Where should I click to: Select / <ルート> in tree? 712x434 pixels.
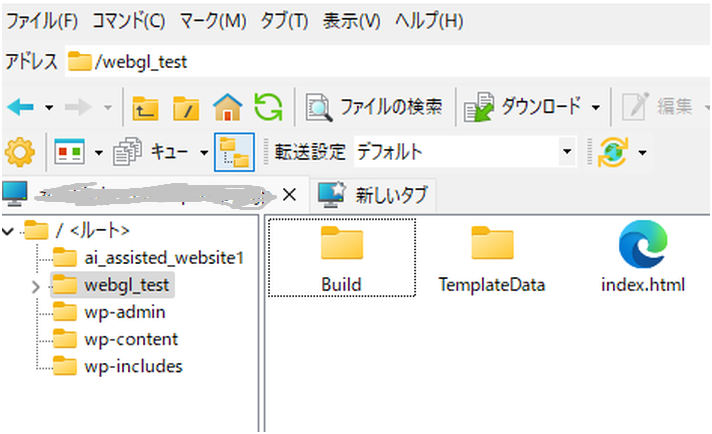(x=77, y=231)
